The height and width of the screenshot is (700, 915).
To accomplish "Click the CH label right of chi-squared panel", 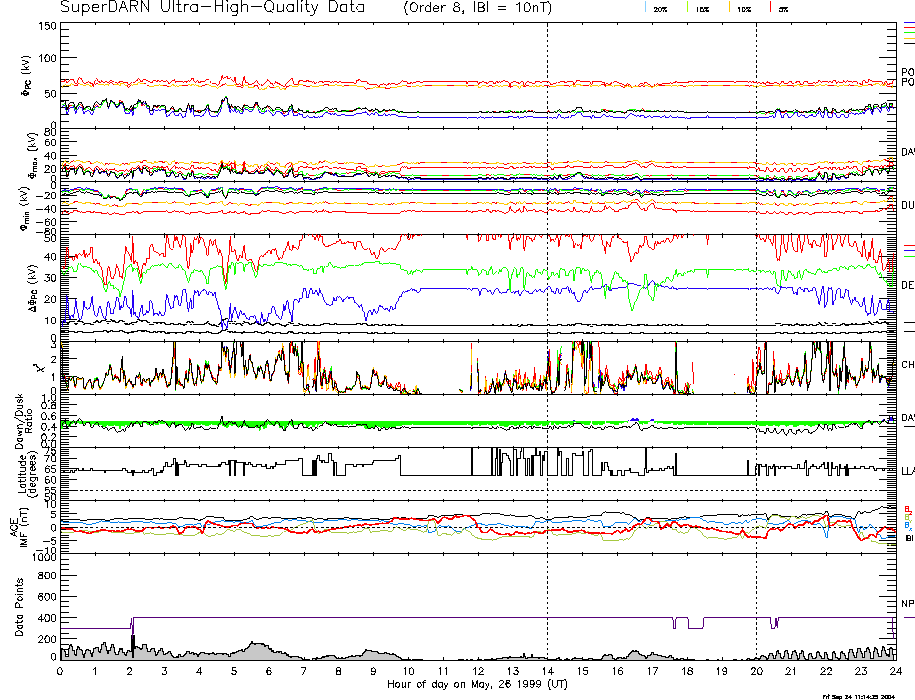I will click(x=907, y=365).
